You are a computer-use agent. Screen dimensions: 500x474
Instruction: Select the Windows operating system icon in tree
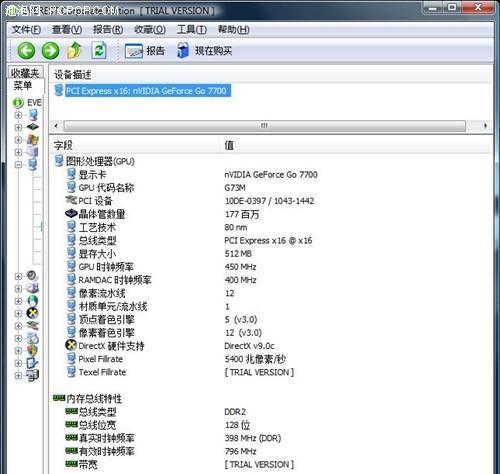click(33, 139)
